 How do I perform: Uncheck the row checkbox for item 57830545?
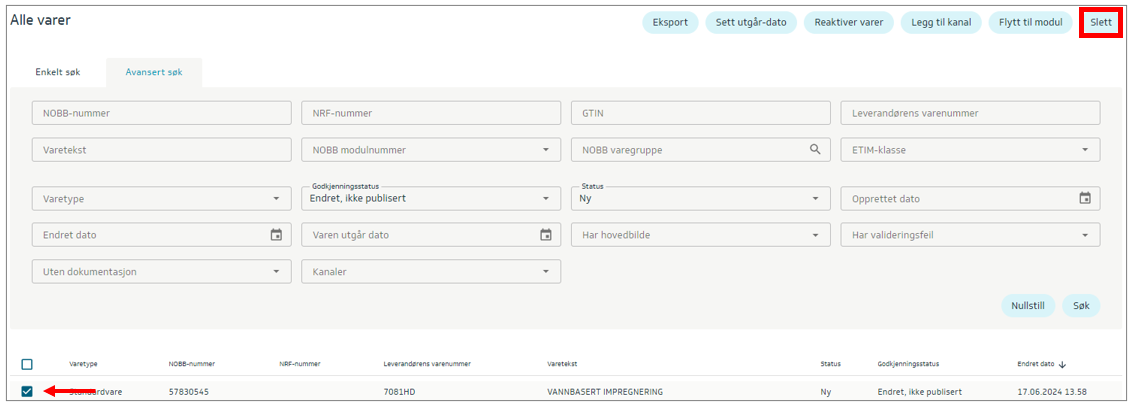[x=27, y=391]
